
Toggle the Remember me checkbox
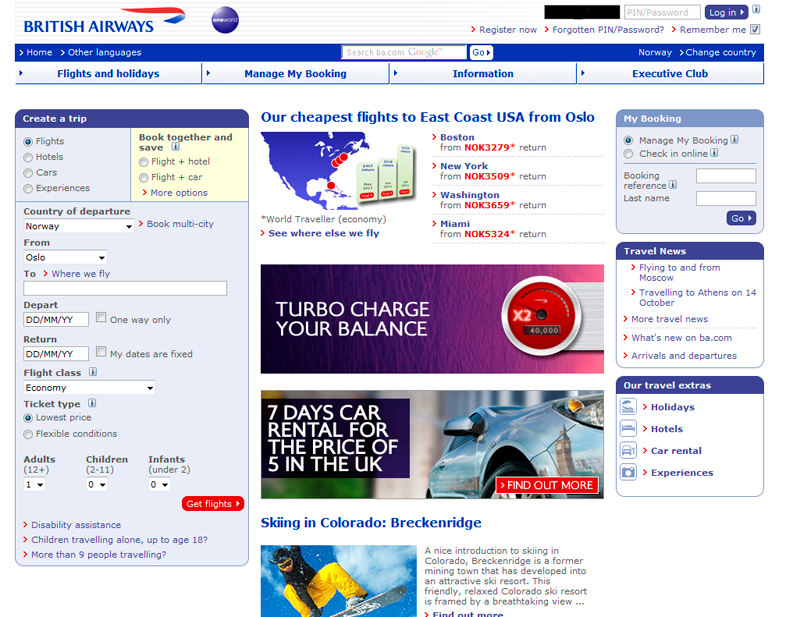[x=755, y=30]
